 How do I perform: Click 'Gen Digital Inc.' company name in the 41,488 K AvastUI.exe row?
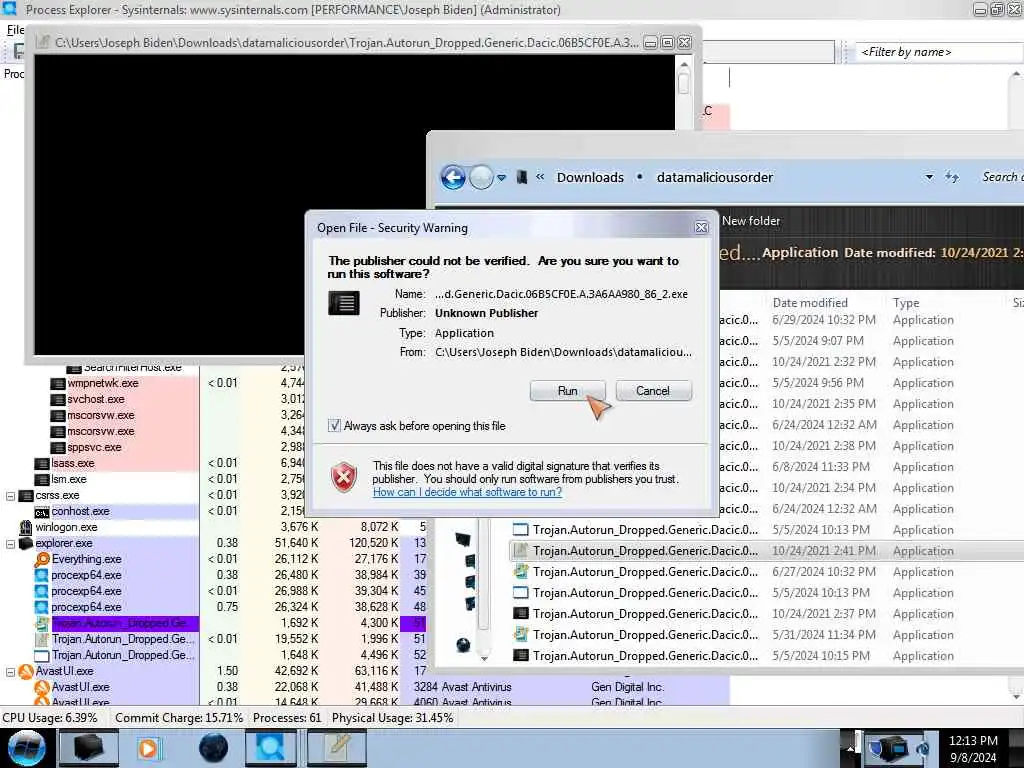628,687
